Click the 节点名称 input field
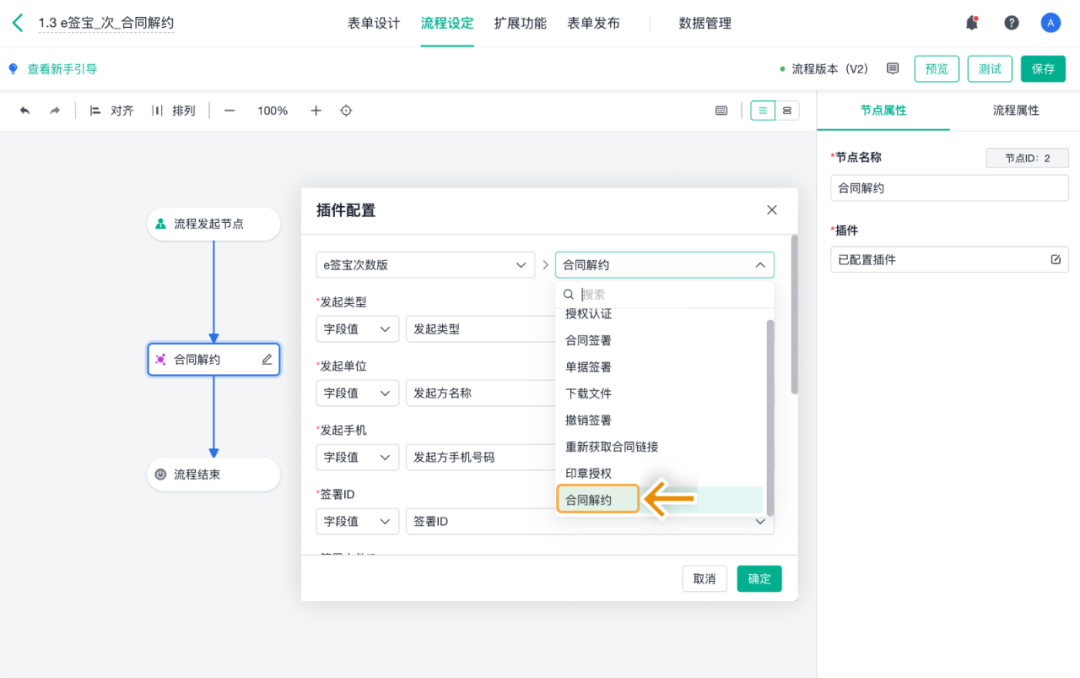1080x678 pixels. click(x=949, y=188)
